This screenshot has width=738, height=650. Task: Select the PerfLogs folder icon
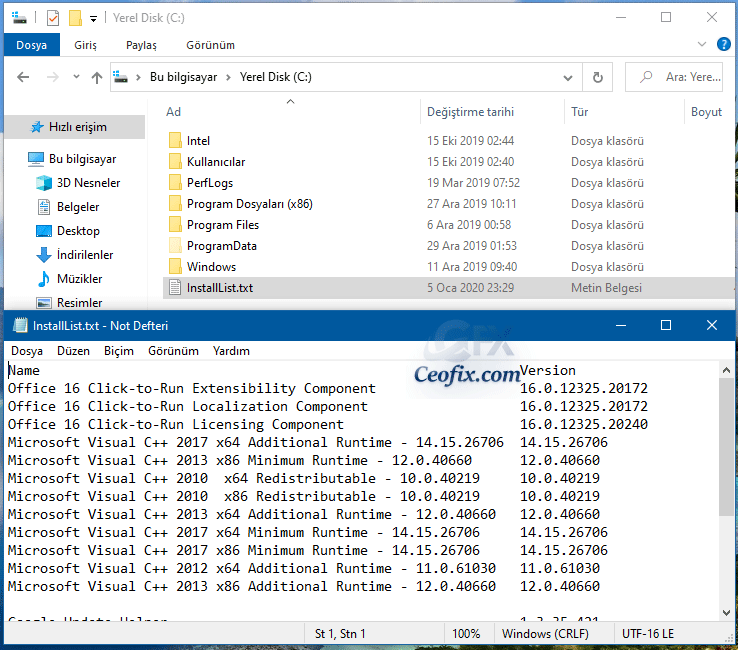click(x=175, y=183)
